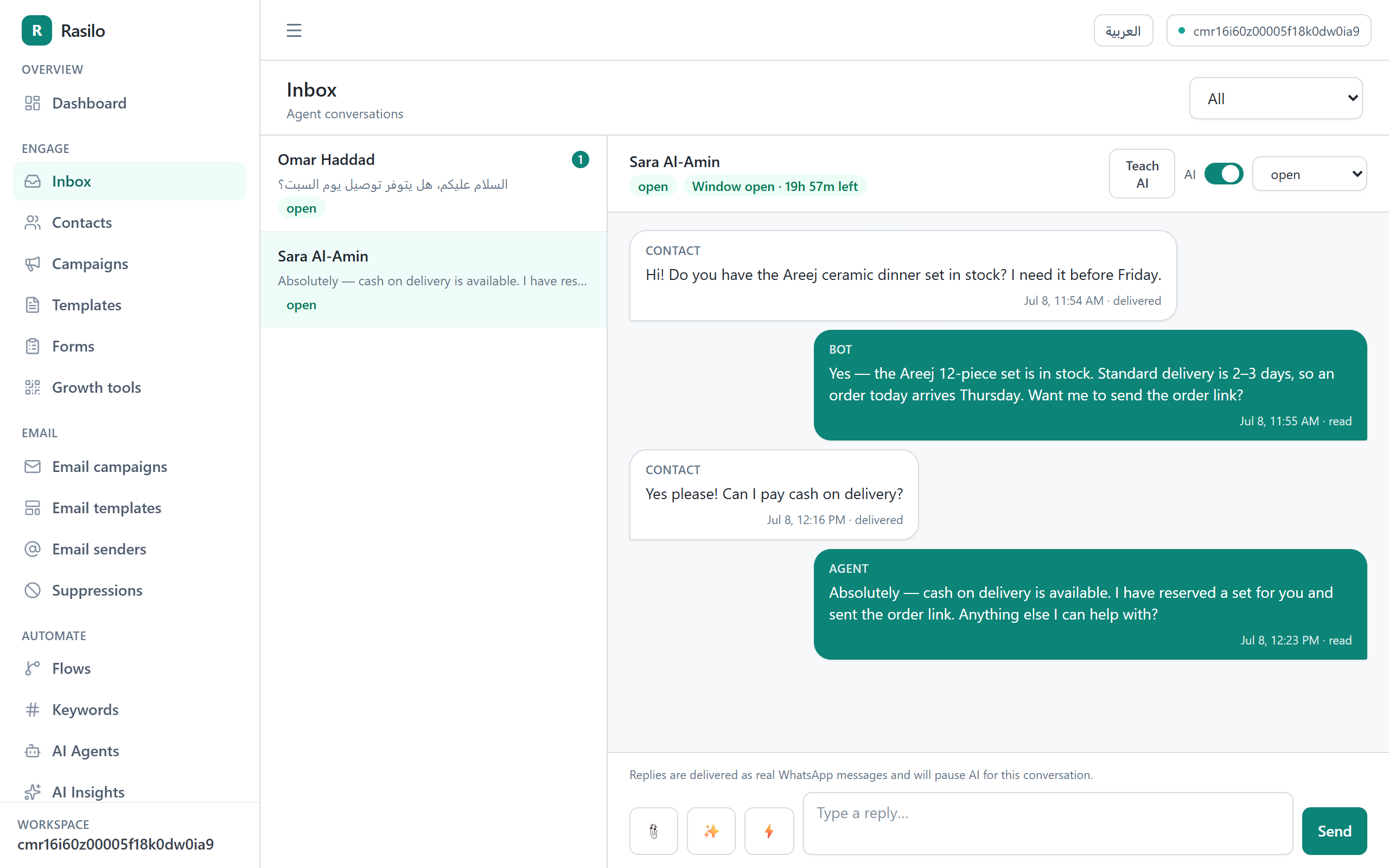Screen dimensions: 1389x868
Task: Open AI Insights in the sidebar
Action: coord(130,792)
